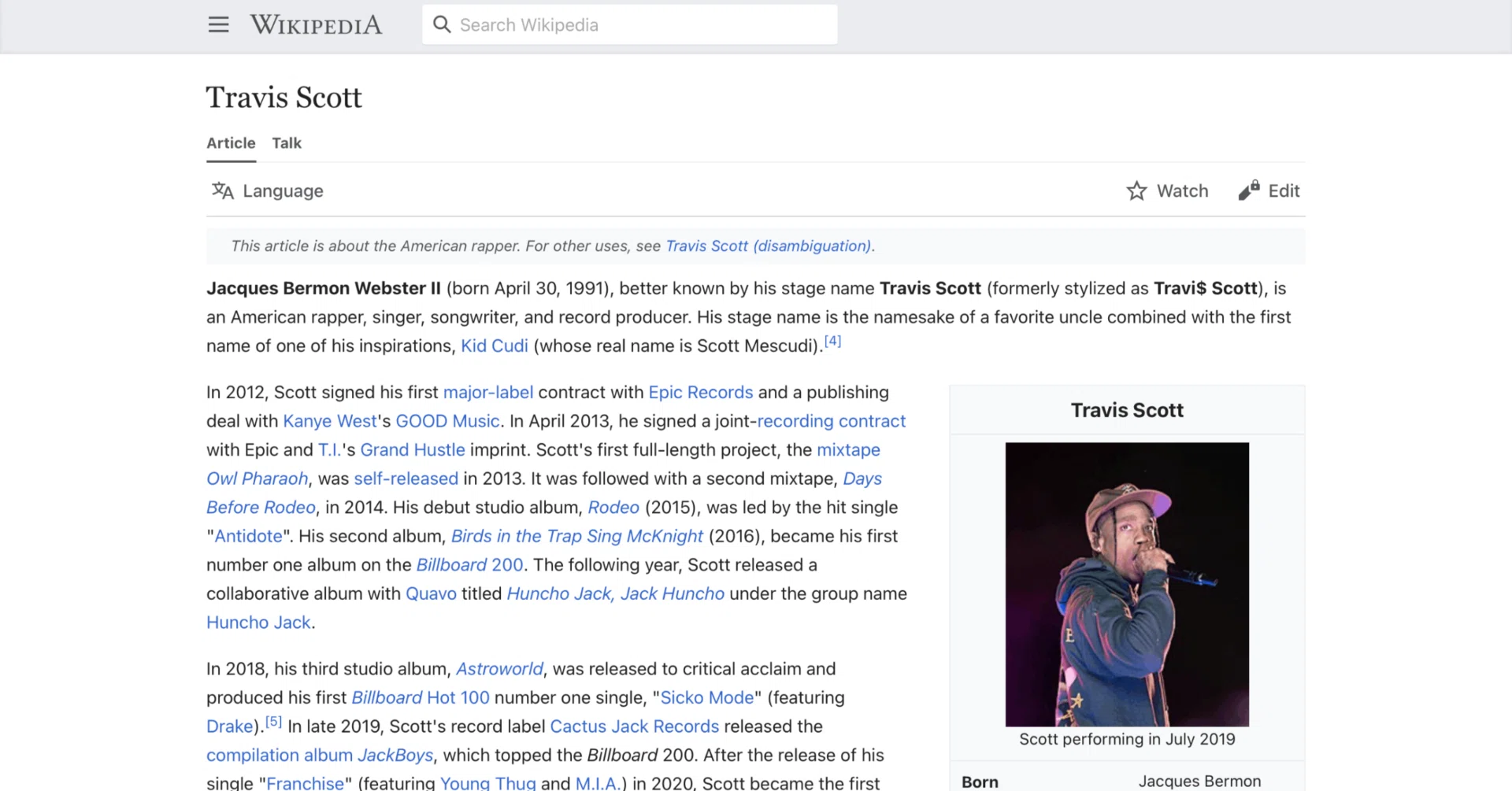
Task: Switch to the Talk tab
Action: [x=287, y=143]
